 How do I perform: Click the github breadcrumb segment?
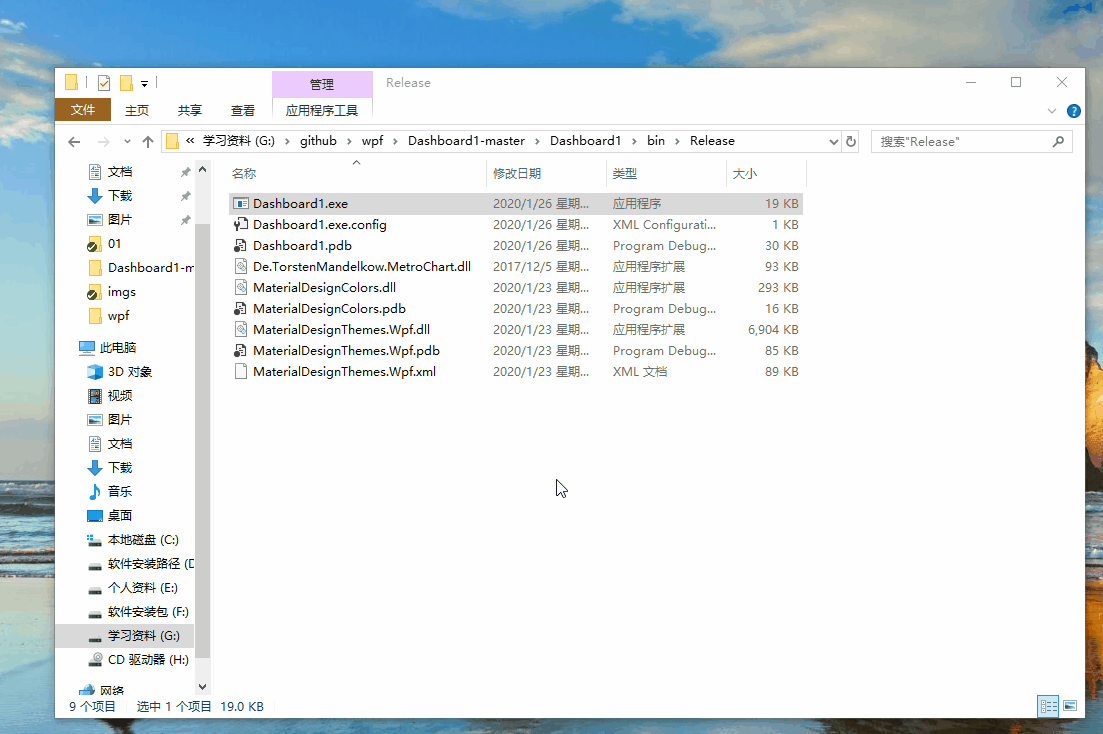(x=318, y=141)
